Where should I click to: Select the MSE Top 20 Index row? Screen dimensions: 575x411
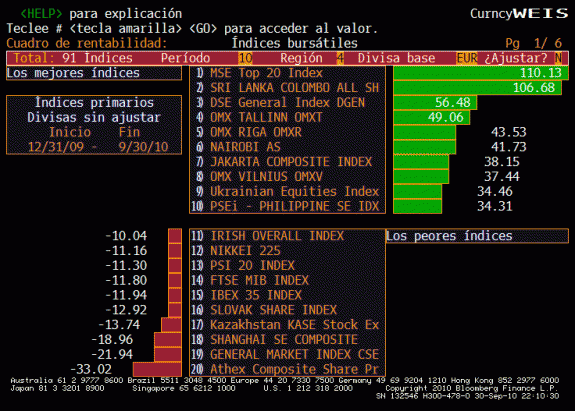pyautogui.click(x=288, y=73)
